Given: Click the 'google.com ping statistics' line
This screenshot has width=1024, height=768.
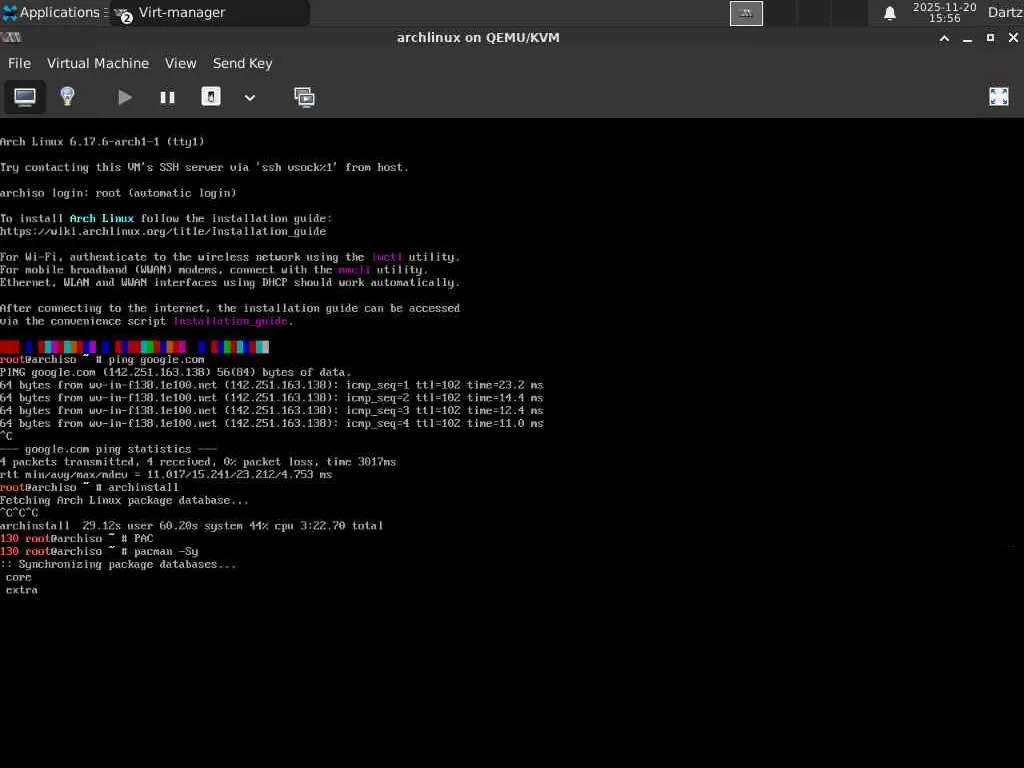Looking at the screenshot, I should point(108,449).
